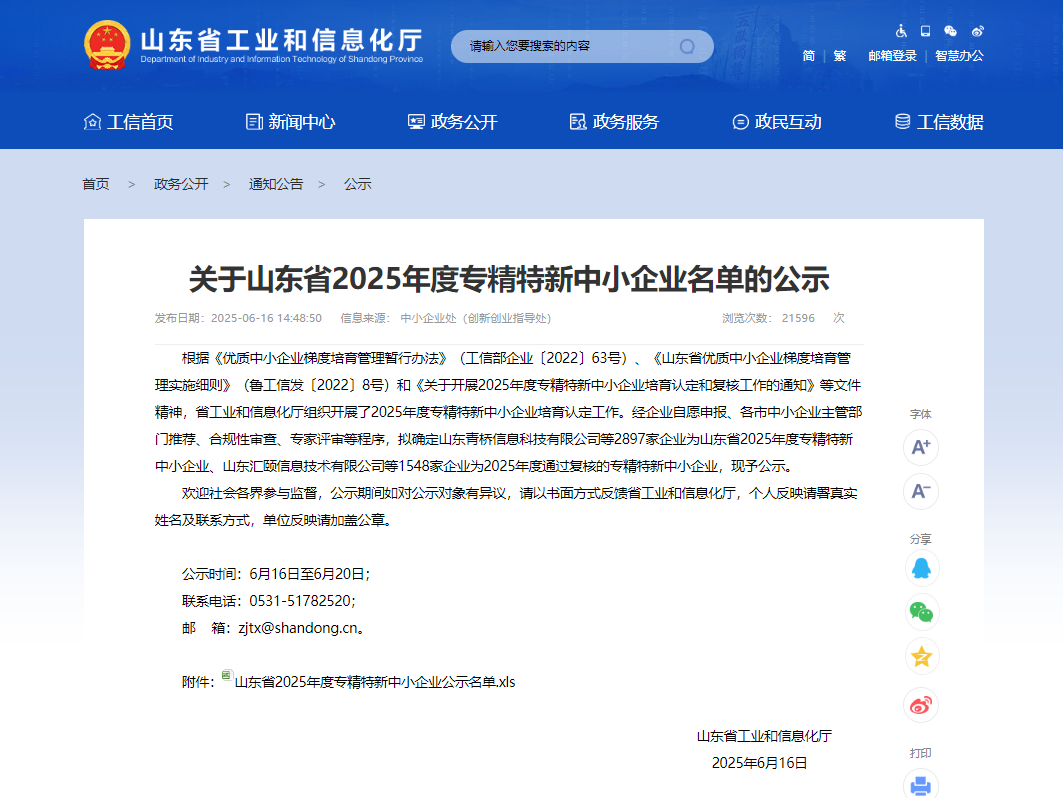Screen dimensions: 1063x798
Task: Download 山东省2025年度专精特新中小企业公示名单.xls attachment
Action: 375,682
